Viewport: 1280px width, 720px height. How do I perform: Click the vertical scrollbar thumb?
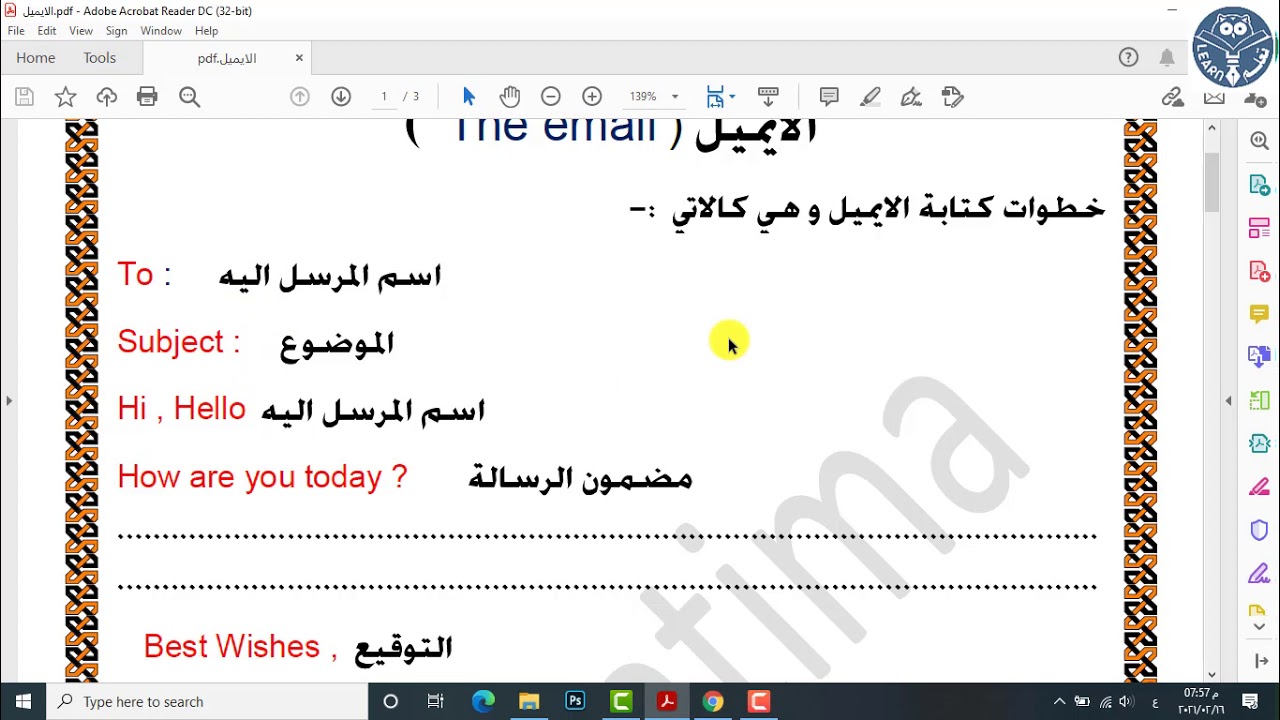[1212, 182]
